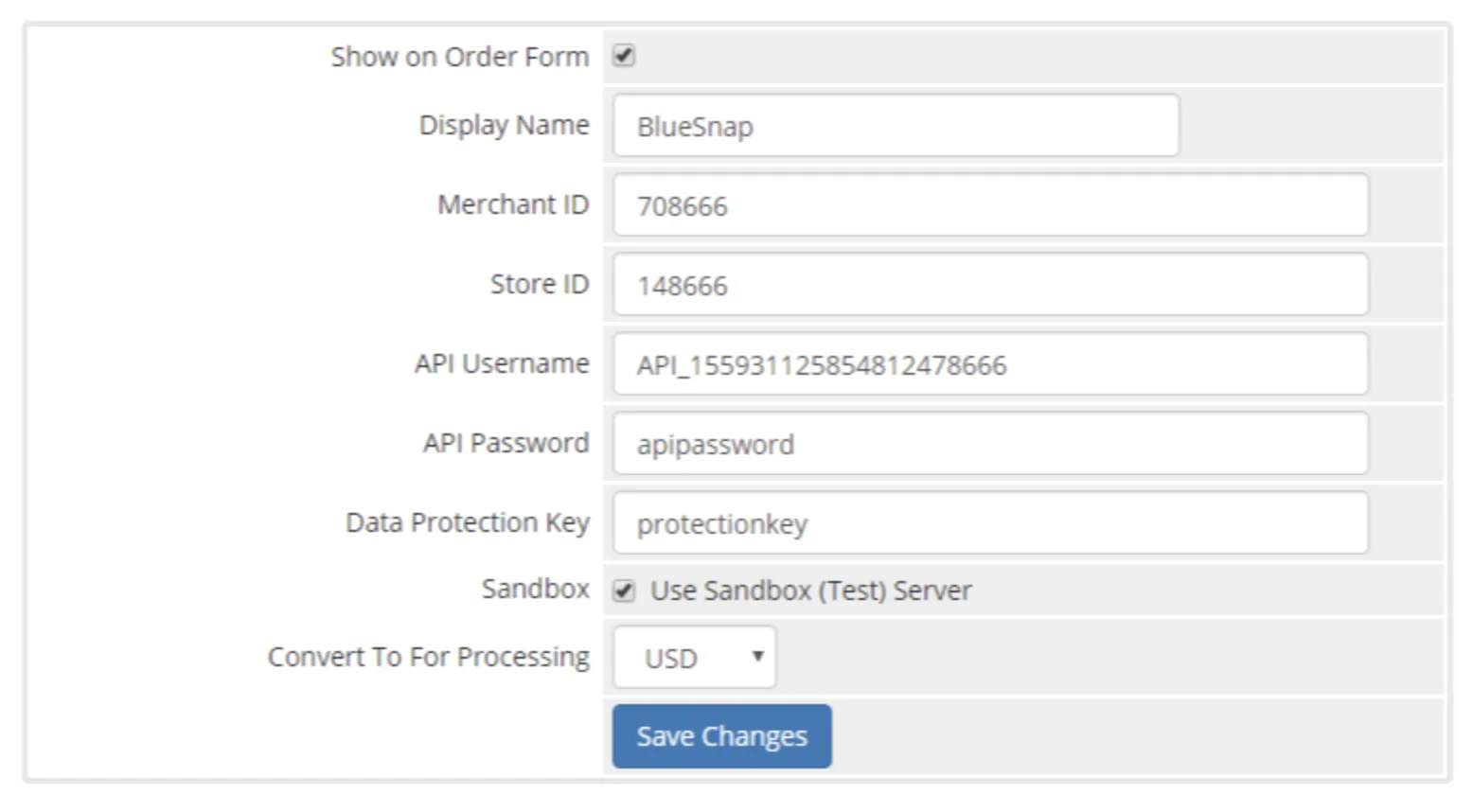Click the "API Username" label
The image size is (1473, 812).
502,363
